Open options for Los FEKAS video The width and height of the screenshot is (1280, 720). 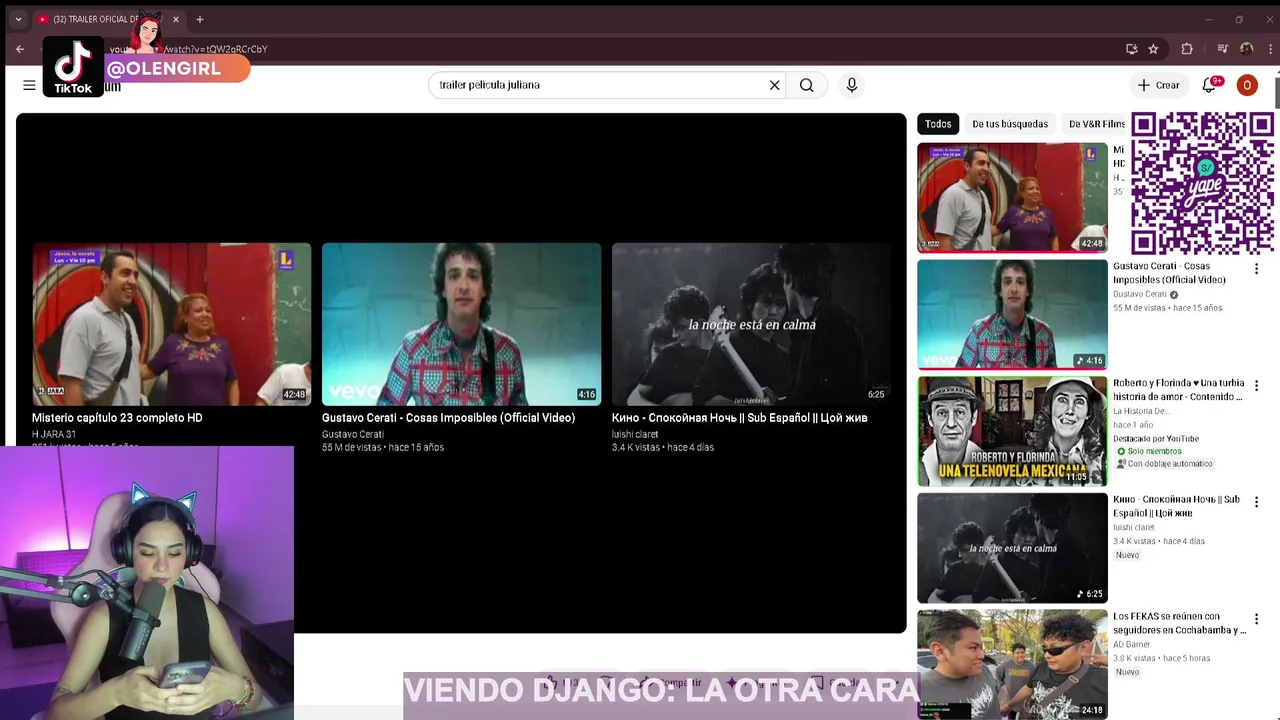tap(1257, 619)
